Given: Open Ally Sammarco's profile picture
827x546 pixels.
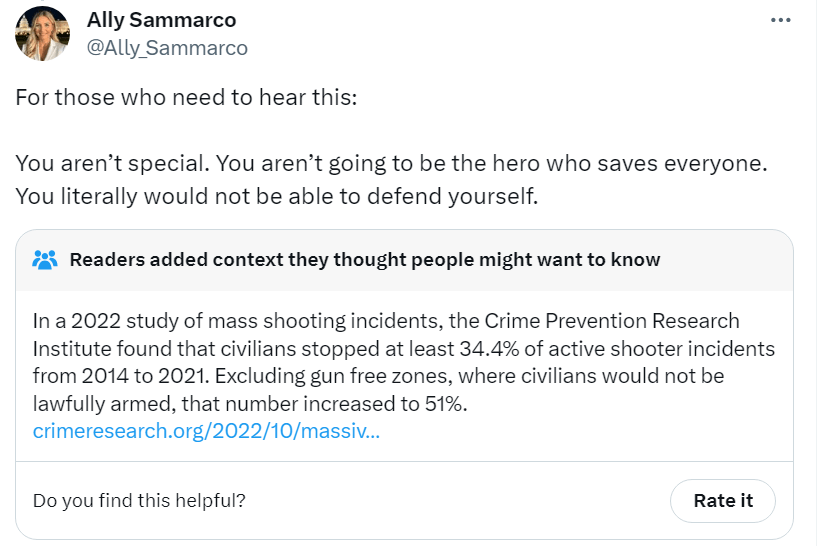Looking at the screenshot, I should coord(42,33).
